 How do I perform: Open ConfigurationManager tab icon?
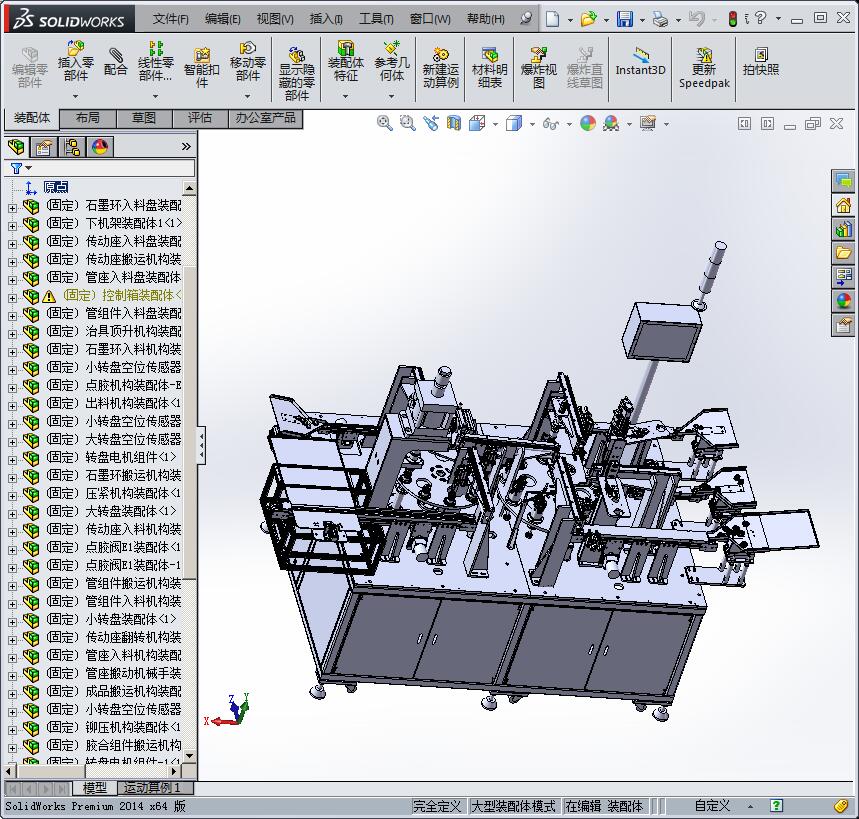72,147
